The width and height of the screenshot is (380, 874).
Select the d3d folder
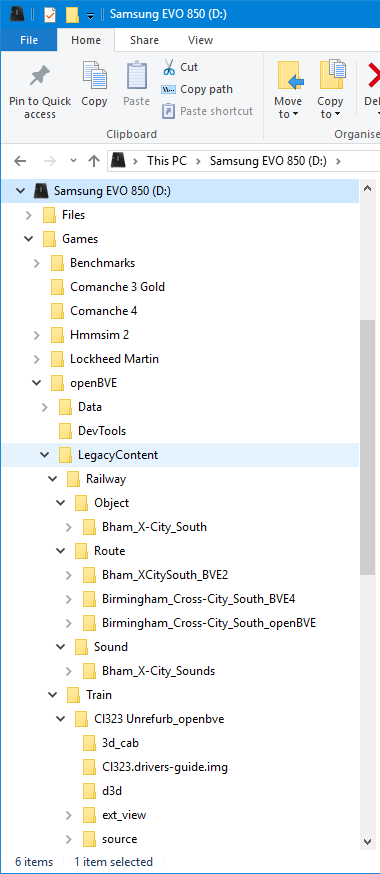tap(111, 790)
